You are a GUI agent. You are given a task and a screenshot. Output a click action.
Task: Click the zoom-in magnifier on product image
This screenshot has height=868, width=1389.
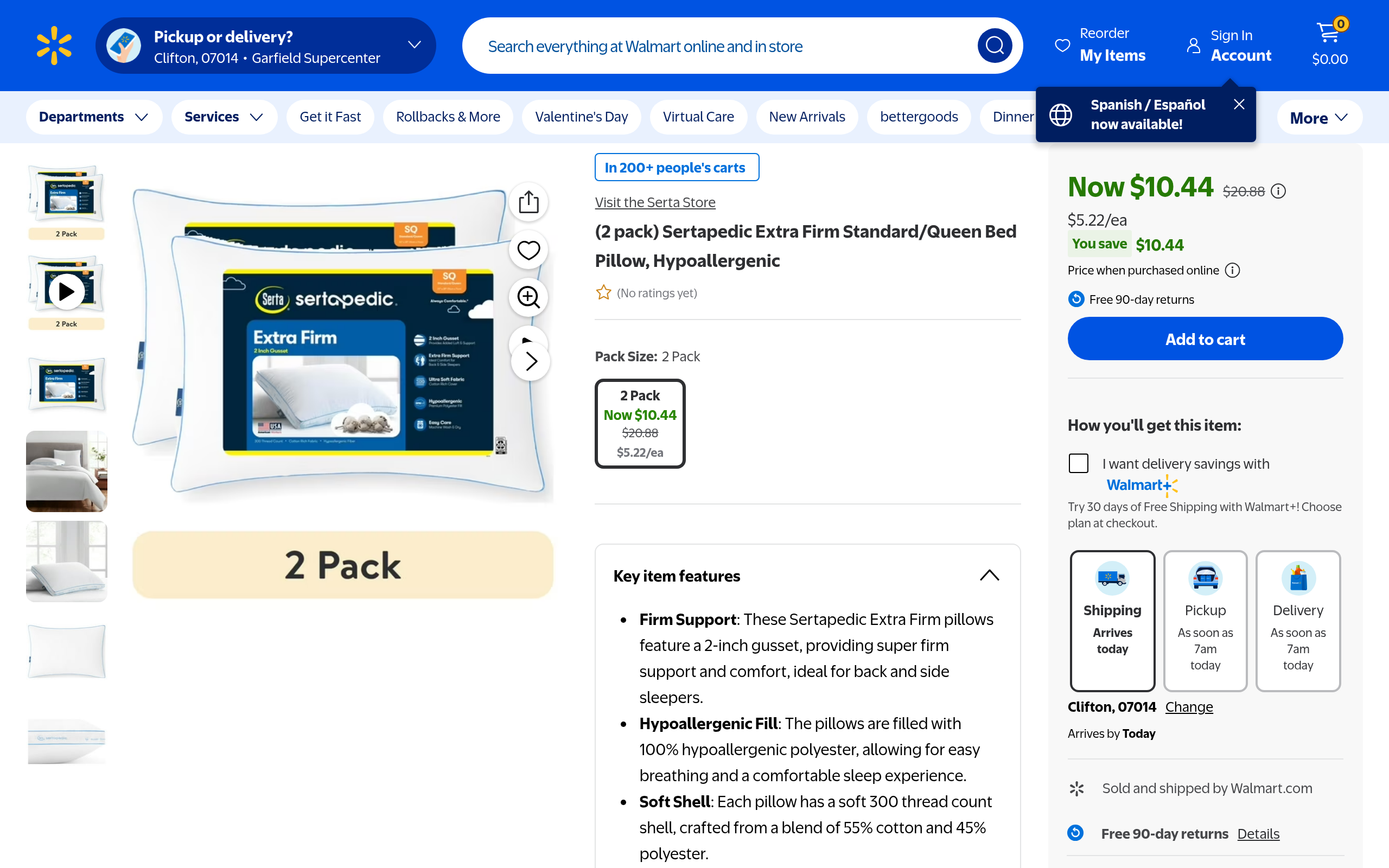coord(528,297)
